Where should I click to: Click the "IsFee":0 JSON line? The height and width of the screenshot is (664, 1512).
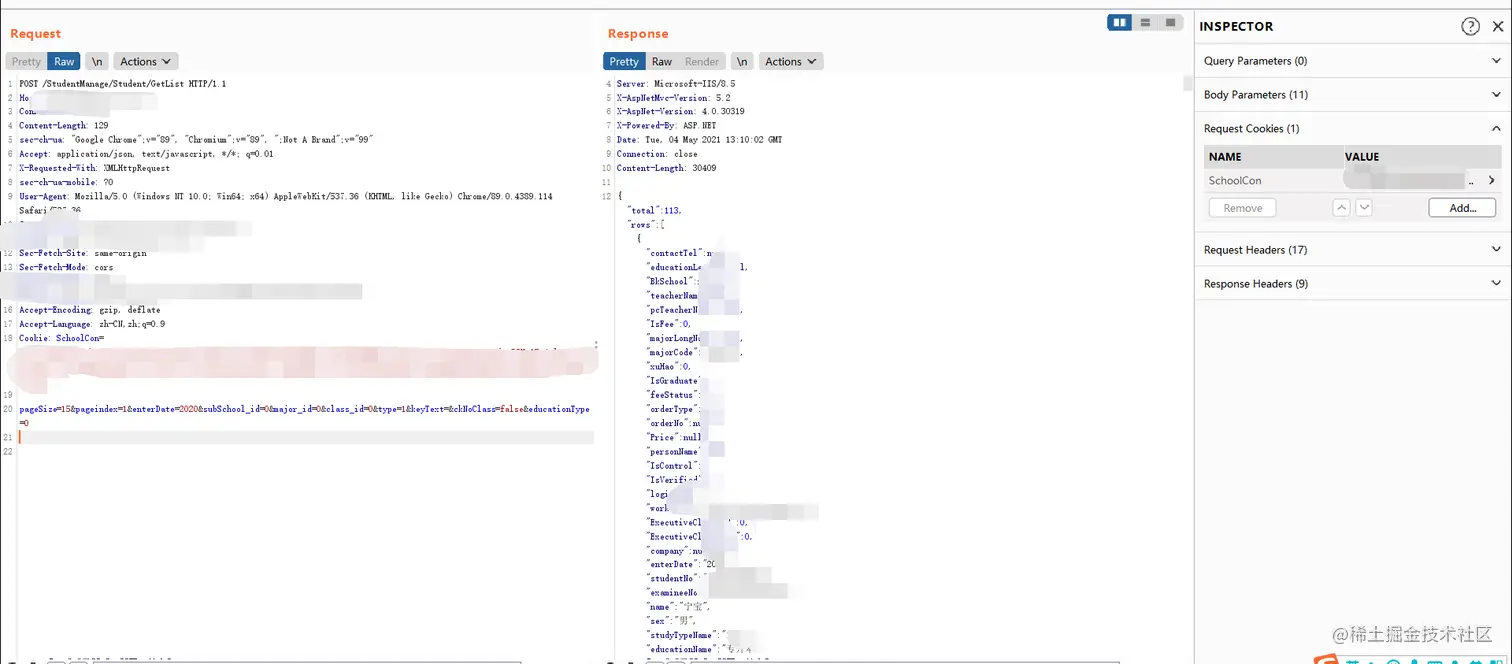(669, 324)
